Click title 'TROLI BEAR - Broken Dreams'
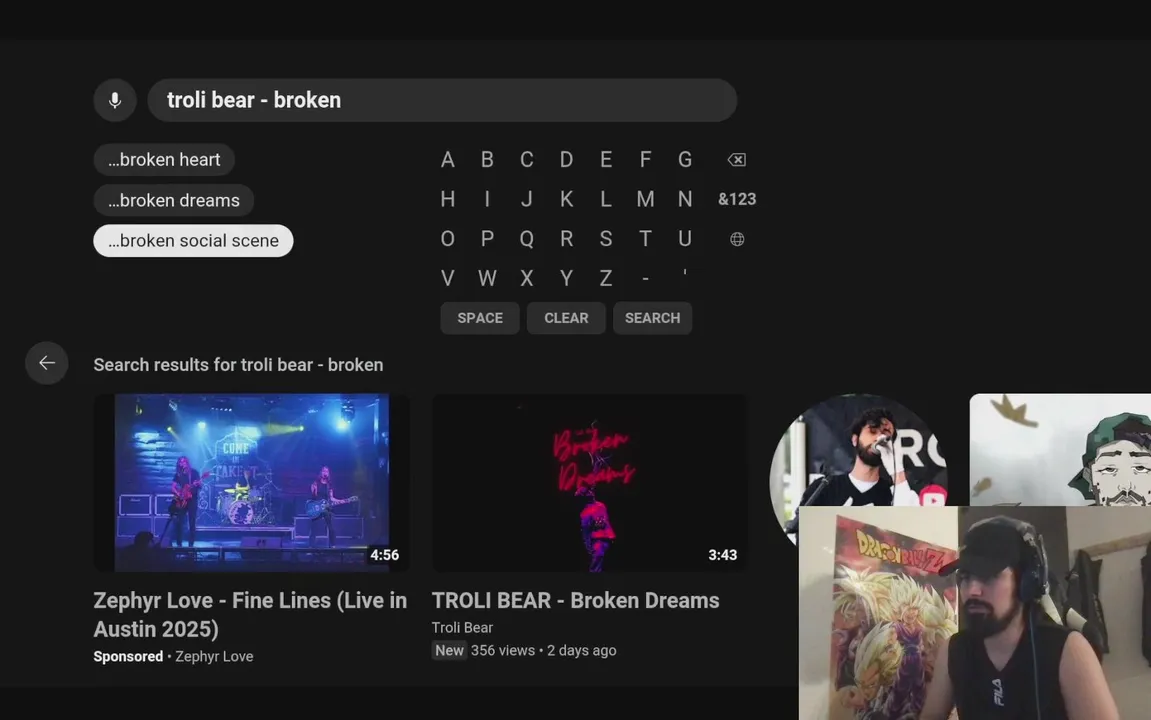 pos(576,600)
